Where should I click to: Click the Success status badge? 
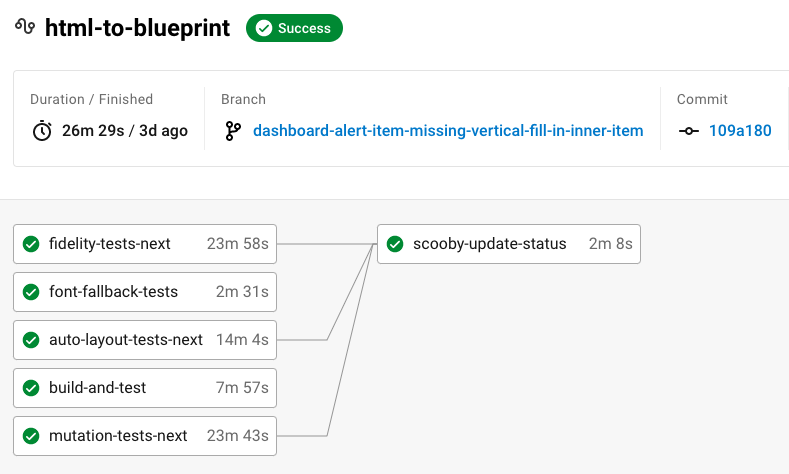(294, 29)
